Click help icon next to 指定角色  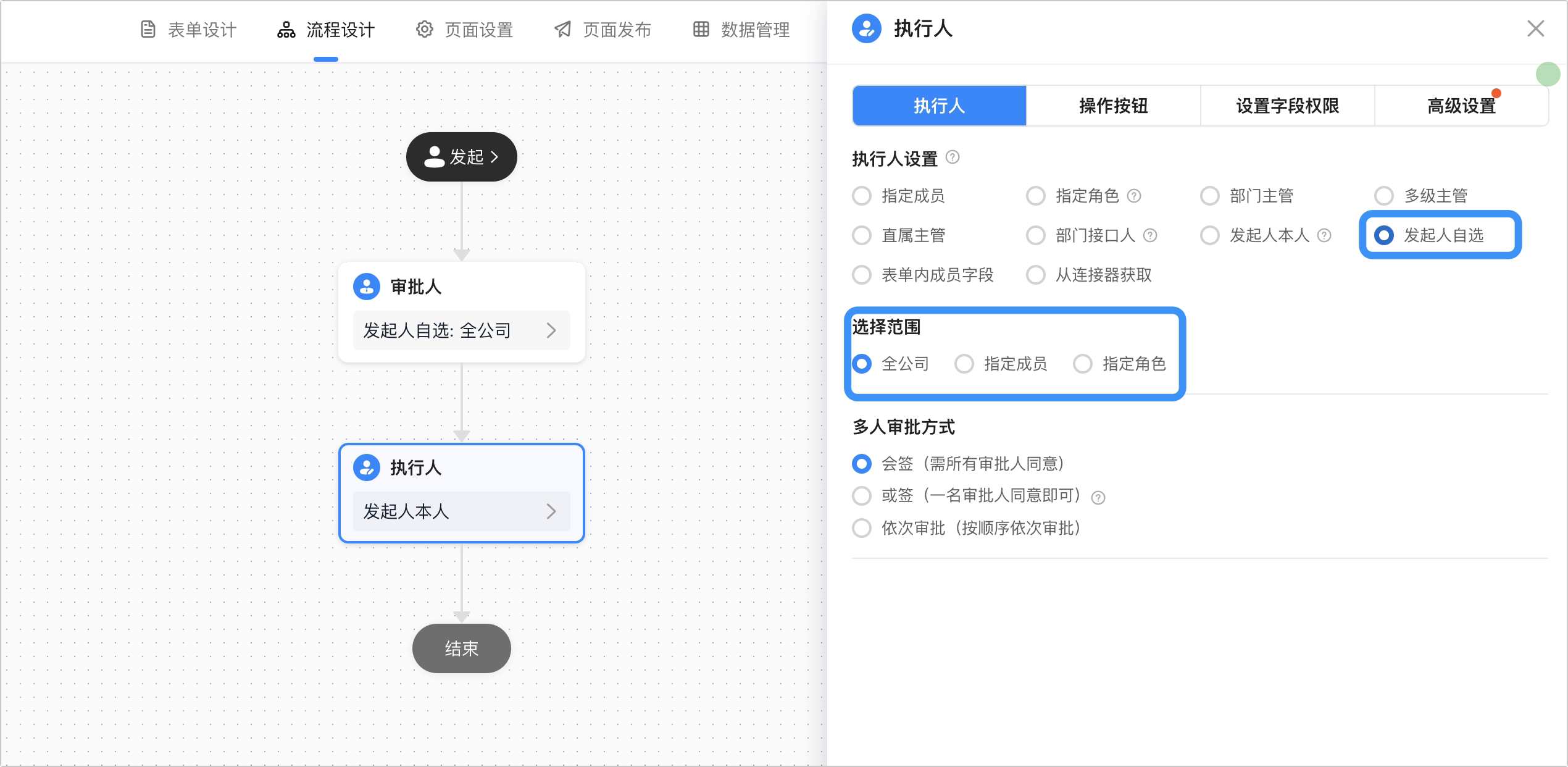coord(1134,196)
